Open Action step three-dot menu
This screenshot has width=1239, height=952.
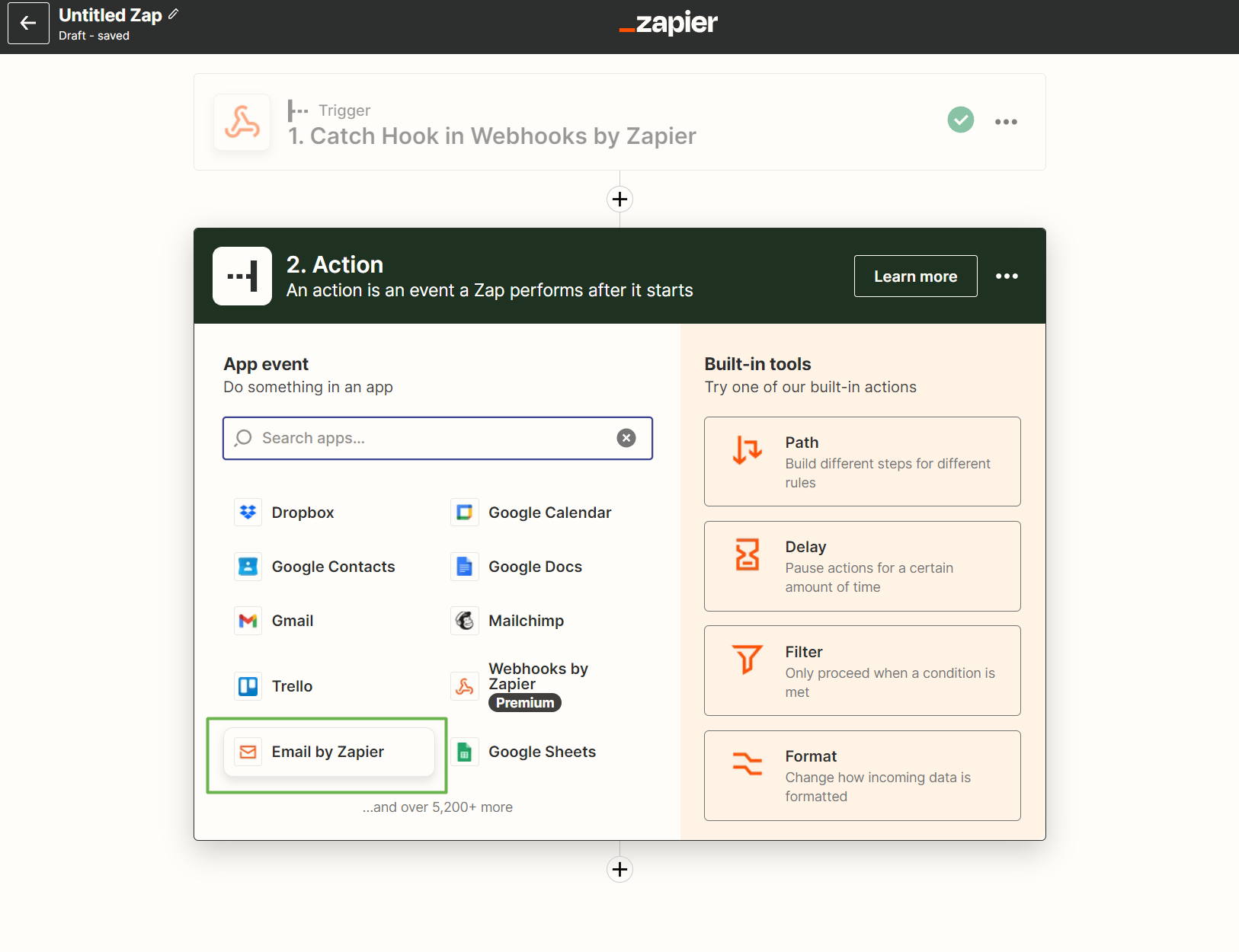(1007, 276)
